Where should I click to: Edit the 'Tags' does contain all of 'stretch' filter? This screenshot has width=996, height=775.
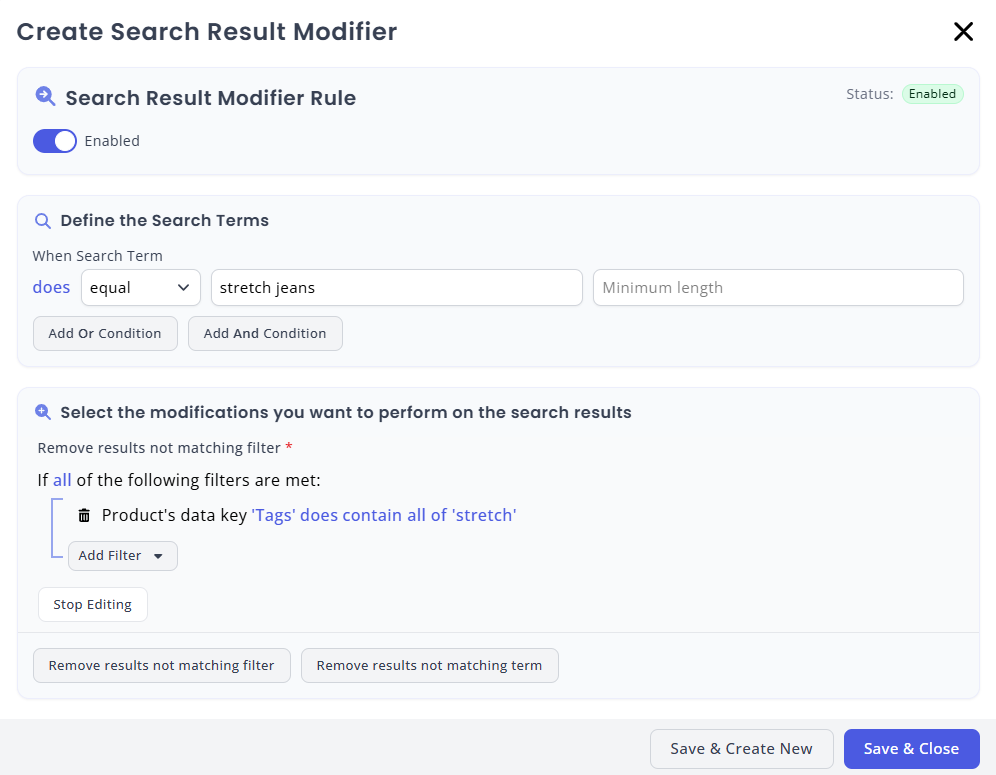click(x=384, y=515)
